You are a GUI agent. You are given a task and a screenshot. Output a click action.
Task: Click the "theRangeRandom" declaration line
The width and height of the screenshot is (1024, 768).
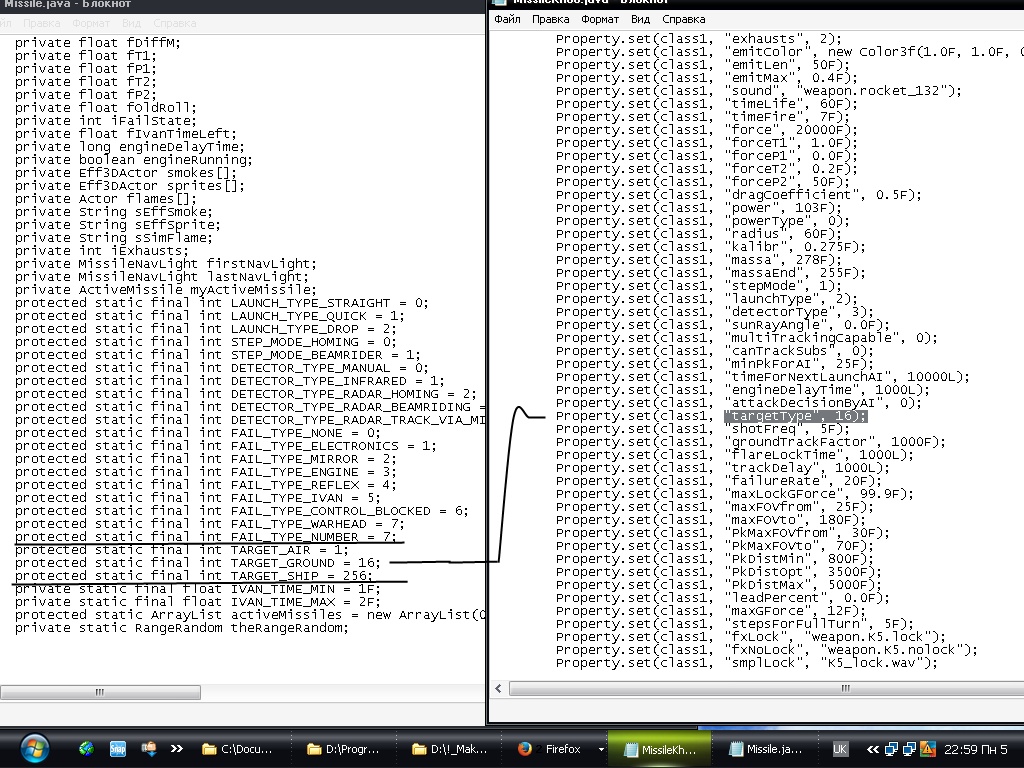[182, 628]
